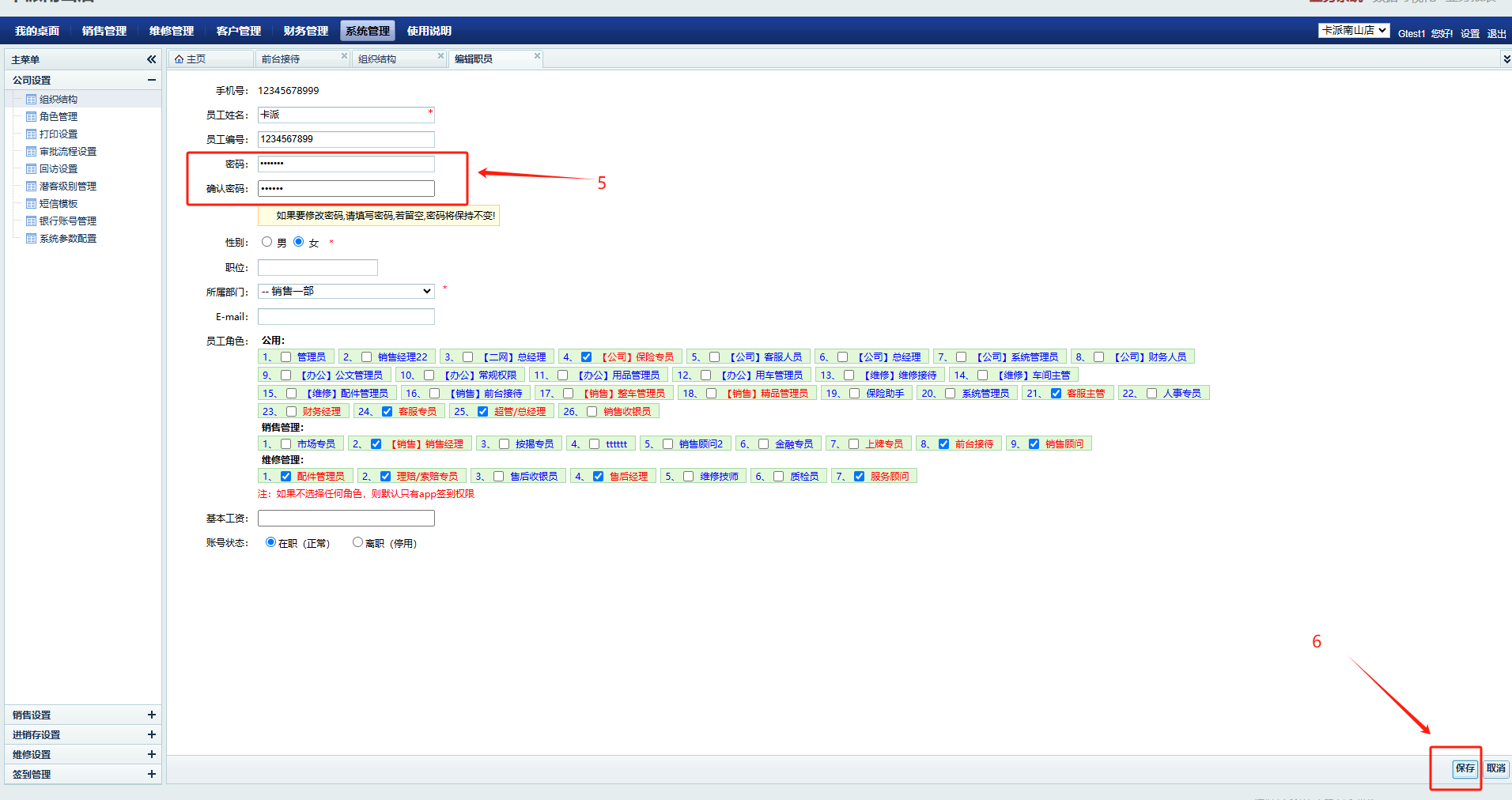Screen dimensions: 1512x800
Task: Open the 所属部门 dropdown
Action: [x=346, y=292]
